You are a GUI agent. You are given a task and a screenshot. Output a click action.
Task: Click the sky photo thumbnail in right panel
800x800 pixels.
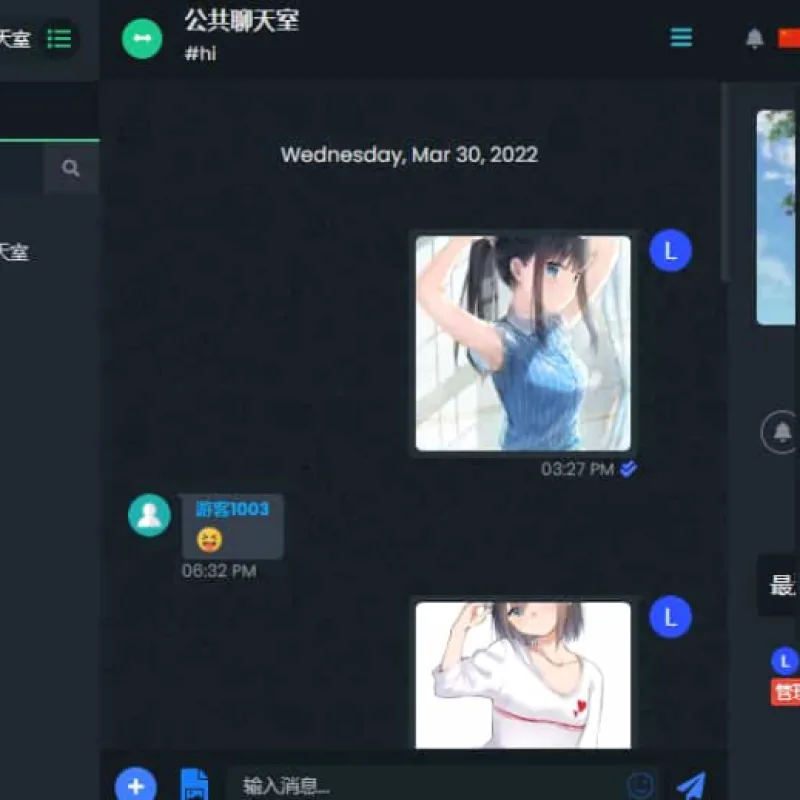(777, 217)
